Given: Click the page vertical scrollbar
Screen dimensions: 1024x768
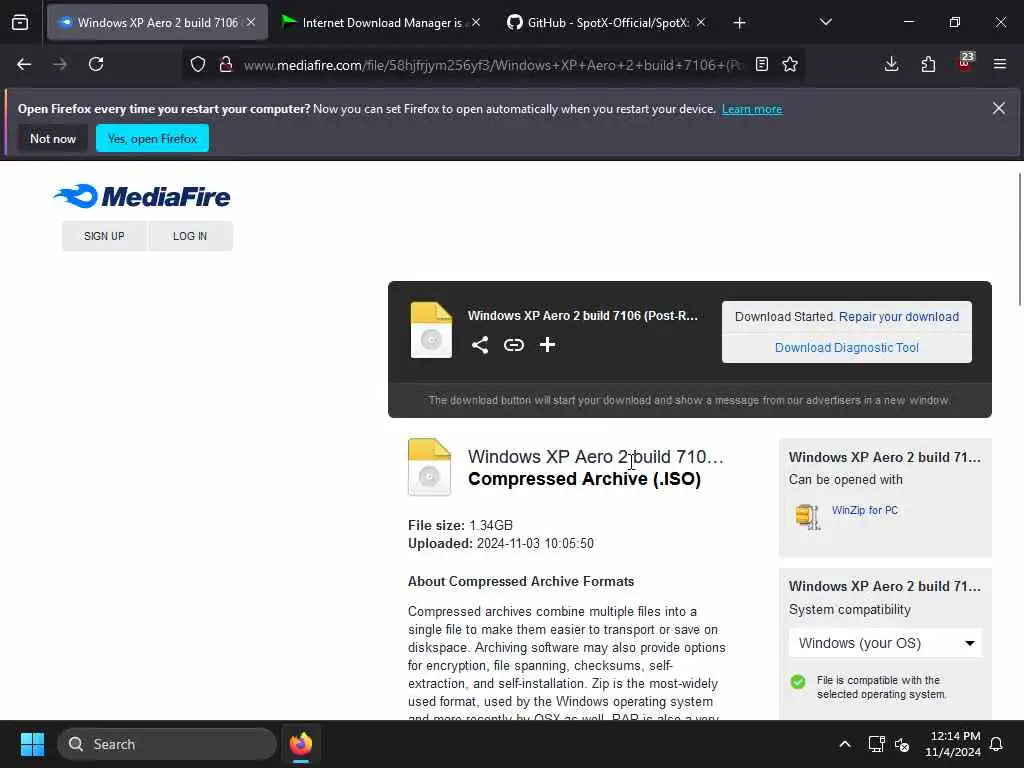Looking at the screenshot, I should (x=1019, y=239).
